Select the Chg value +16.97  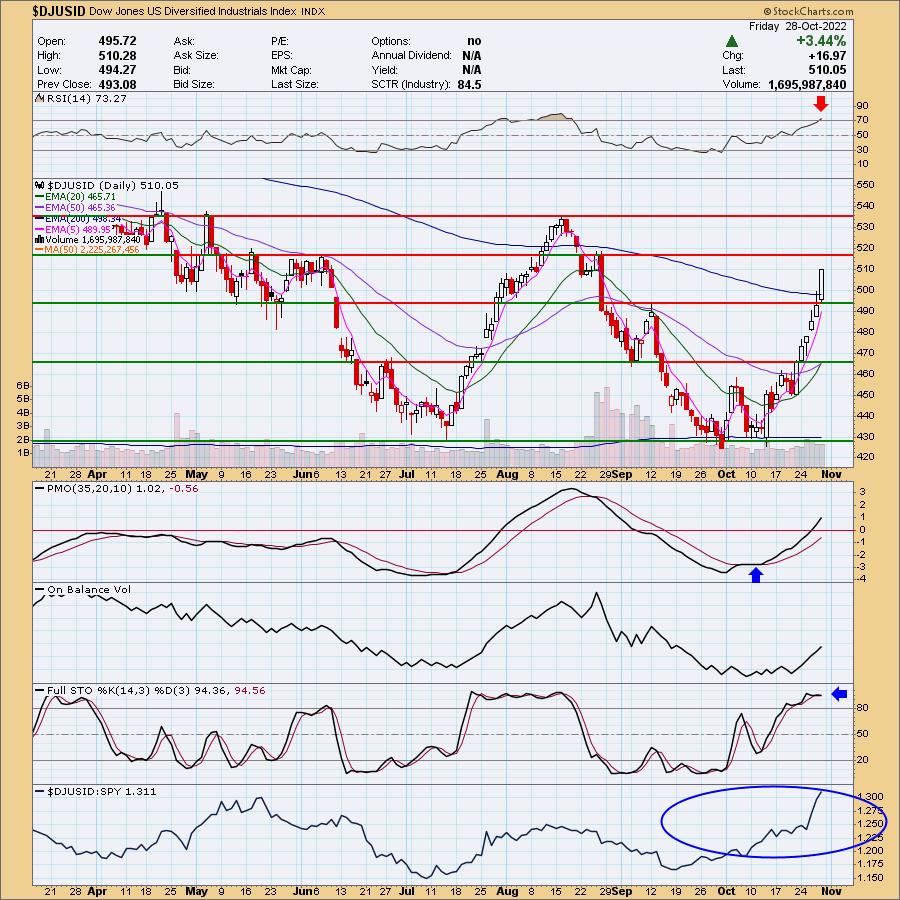(x=827, y=56)
